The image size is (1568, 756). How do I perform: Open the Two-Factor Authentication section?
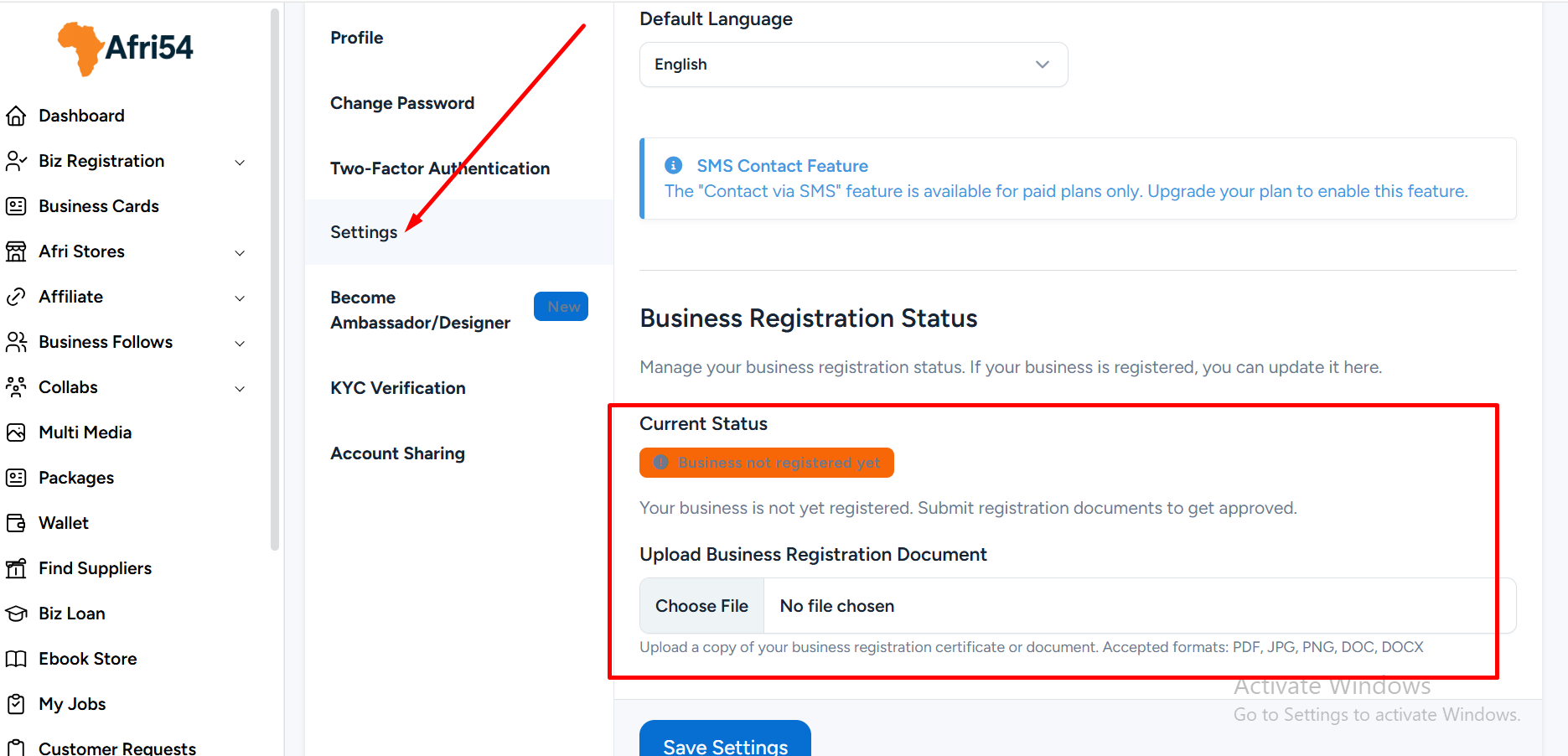(x=440, y=168)
